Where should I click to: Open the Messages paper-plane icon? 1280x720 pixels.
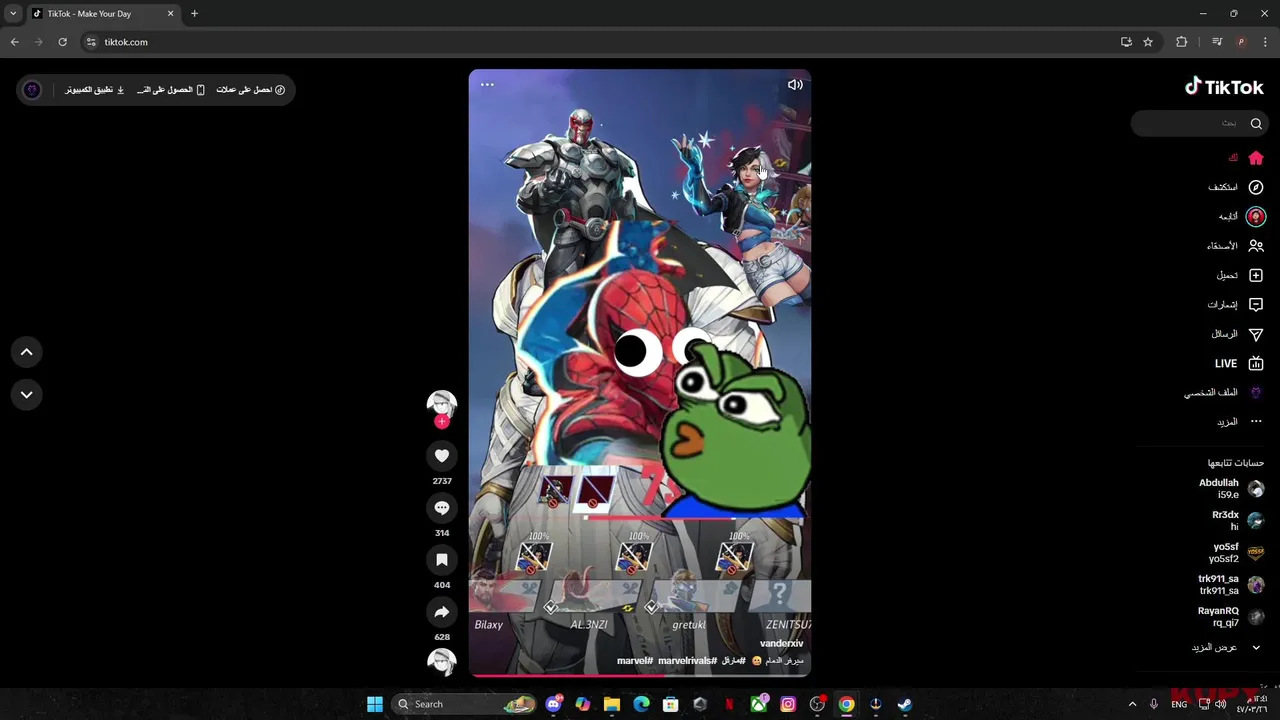coord(1256,334)
